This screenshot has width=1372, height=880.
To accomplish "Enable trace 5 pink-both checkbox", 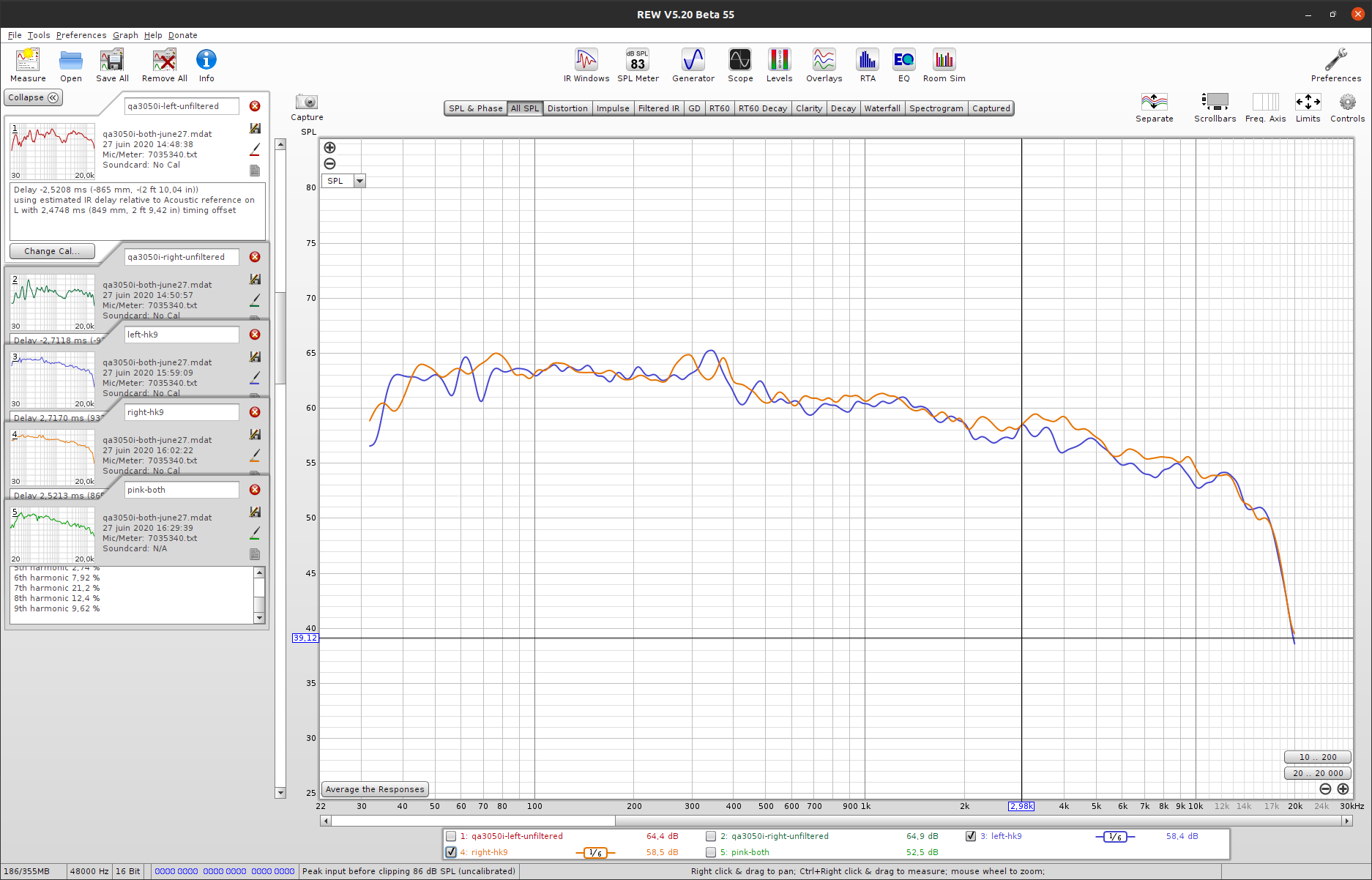I will [x=711, y=852].
